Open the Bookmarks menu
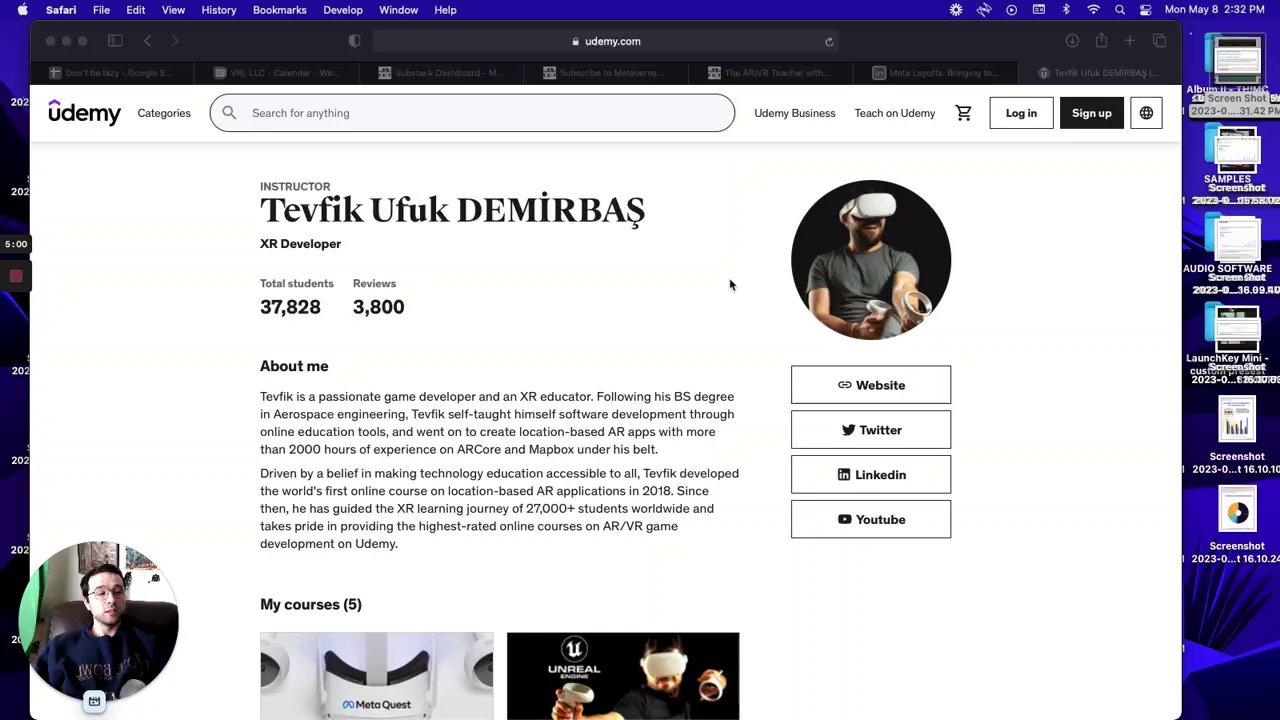Image resolution: width=1280 pixels, height=720 pixels. (279, 10)
